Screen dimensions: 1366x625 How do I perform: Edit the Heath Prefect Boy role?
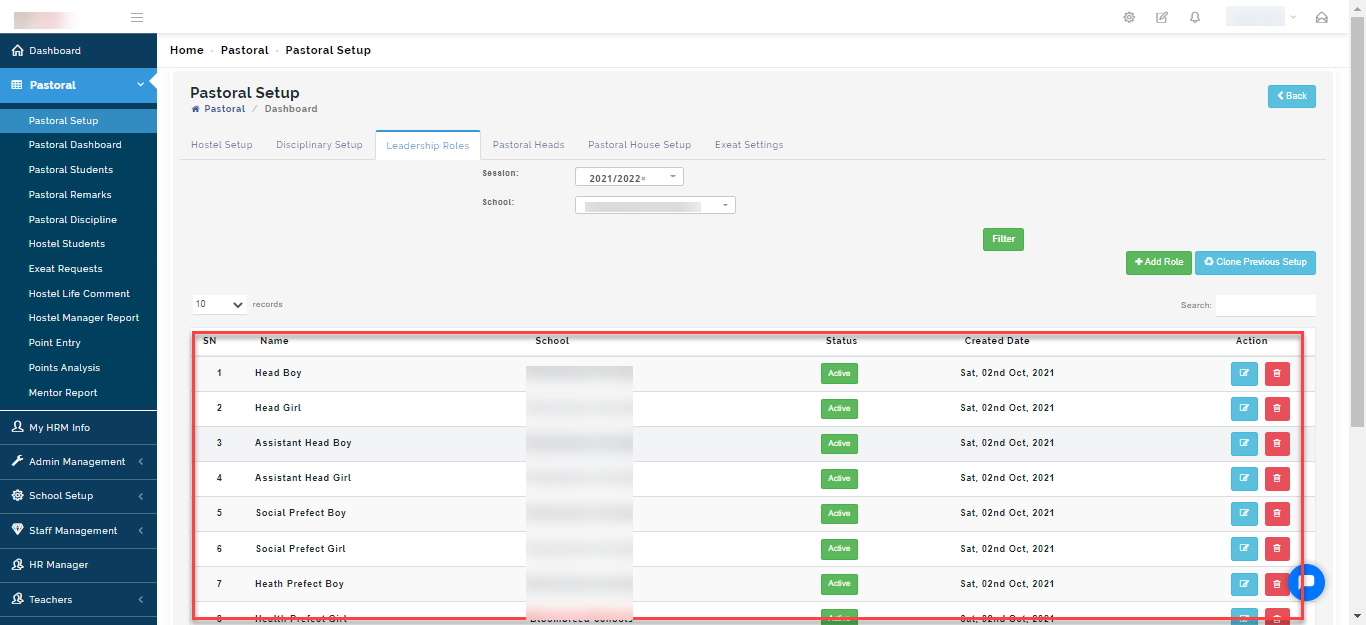click(1244, 584)
